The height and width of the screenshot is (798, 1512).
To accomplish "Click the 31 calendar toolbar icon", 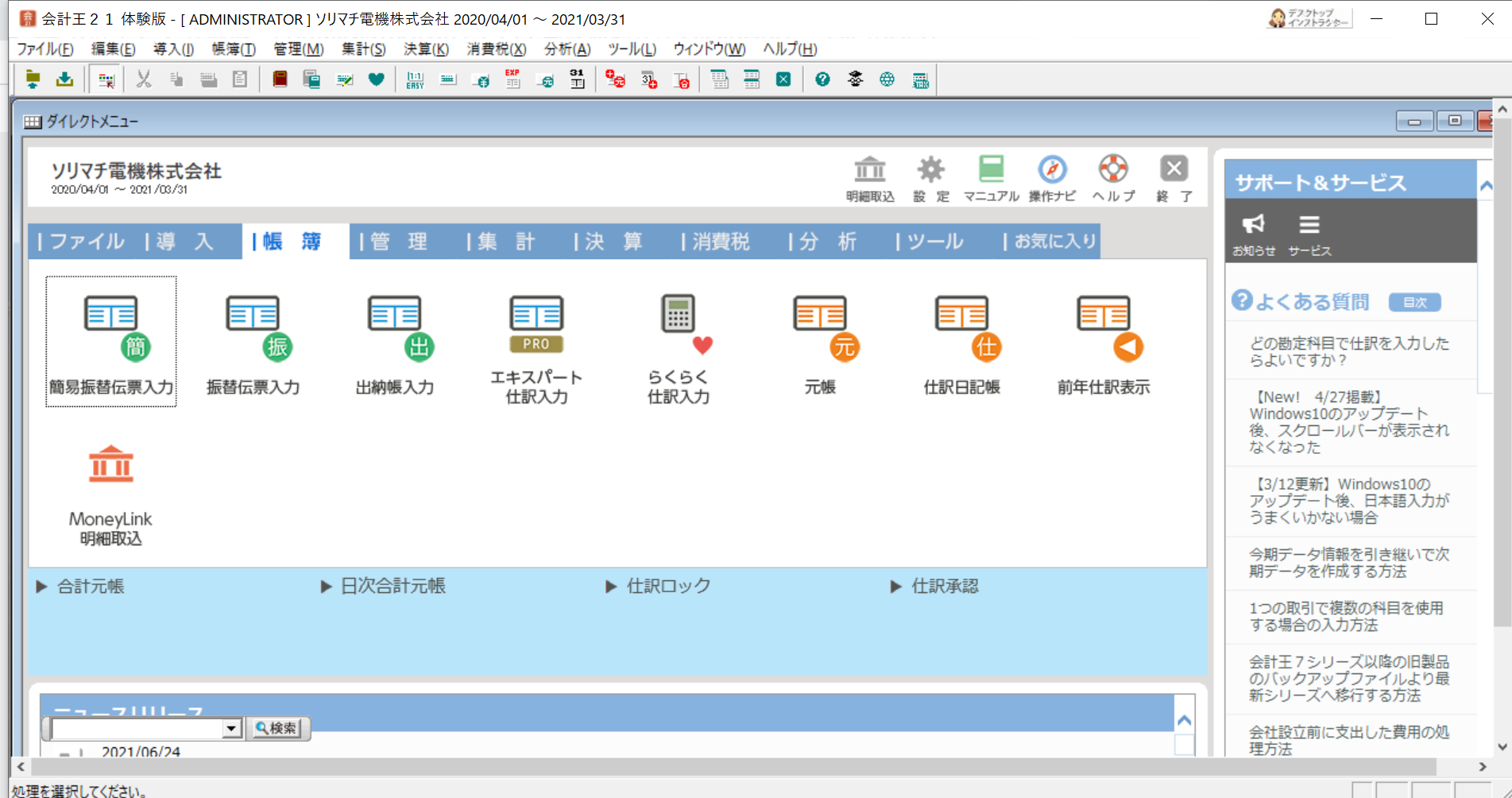I will click(577, 79).
